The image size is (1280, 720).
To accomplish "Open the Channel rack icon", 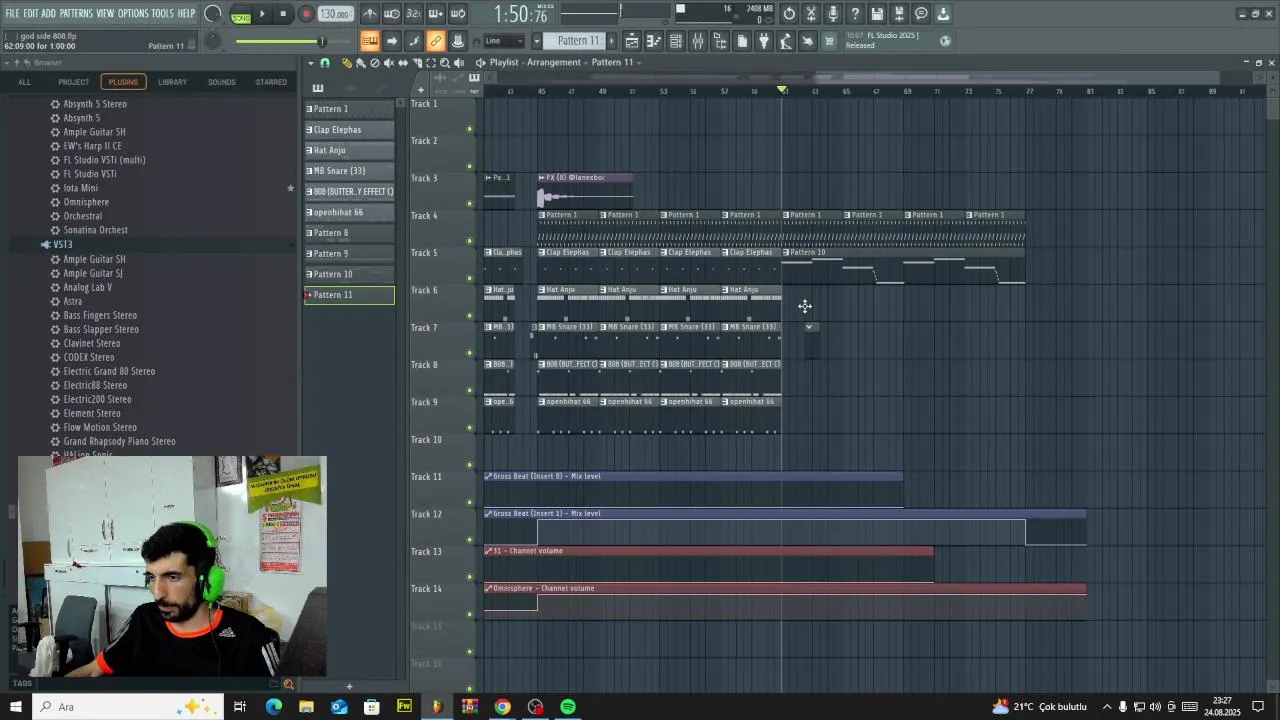I will (x=676, y=41).
